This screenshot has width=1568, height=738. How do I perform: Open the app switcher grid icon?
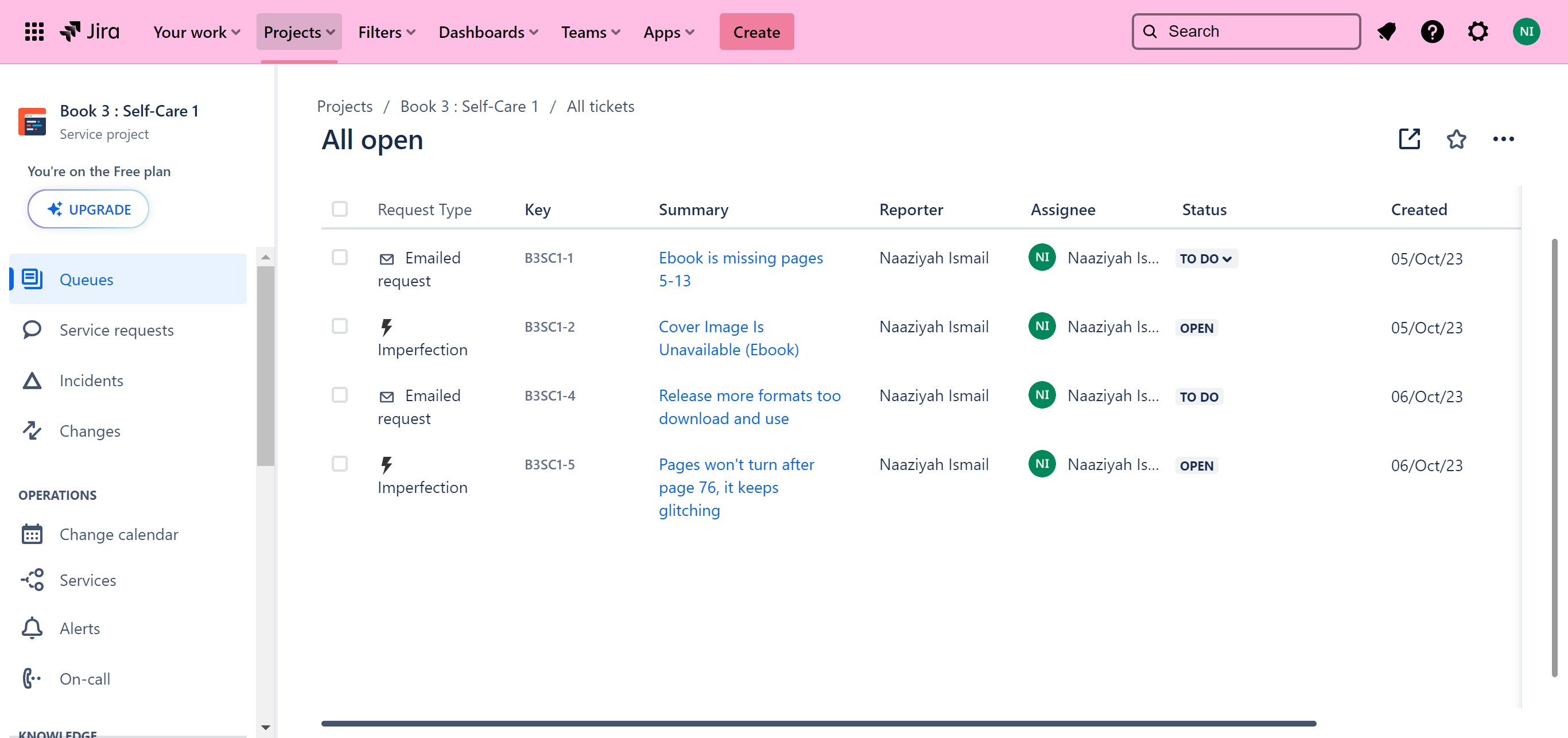(34, 32)
